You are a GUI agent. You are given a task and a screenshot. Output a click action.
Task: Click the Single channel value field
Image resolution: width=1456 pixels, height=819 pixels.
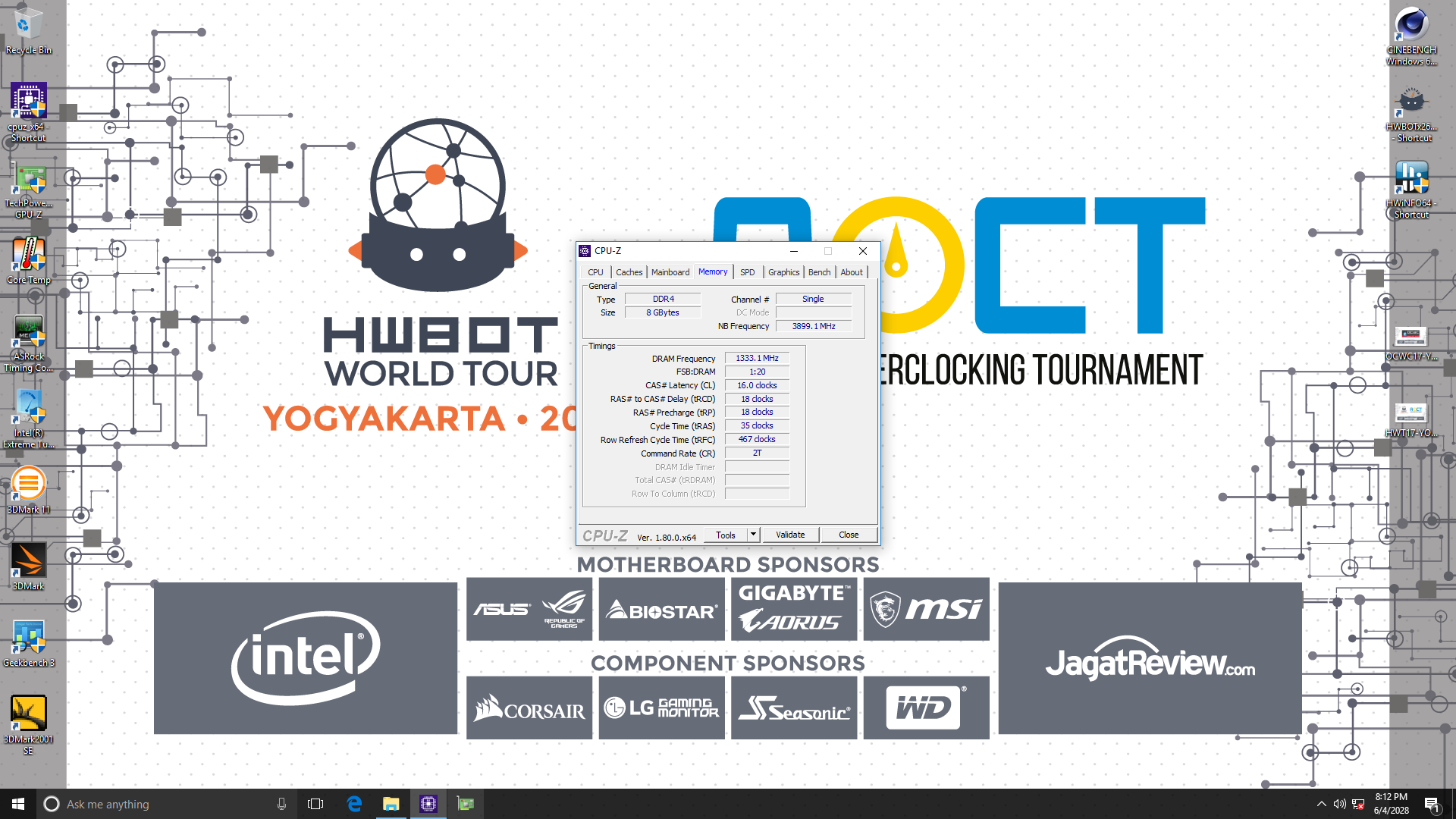pos(813,300)
